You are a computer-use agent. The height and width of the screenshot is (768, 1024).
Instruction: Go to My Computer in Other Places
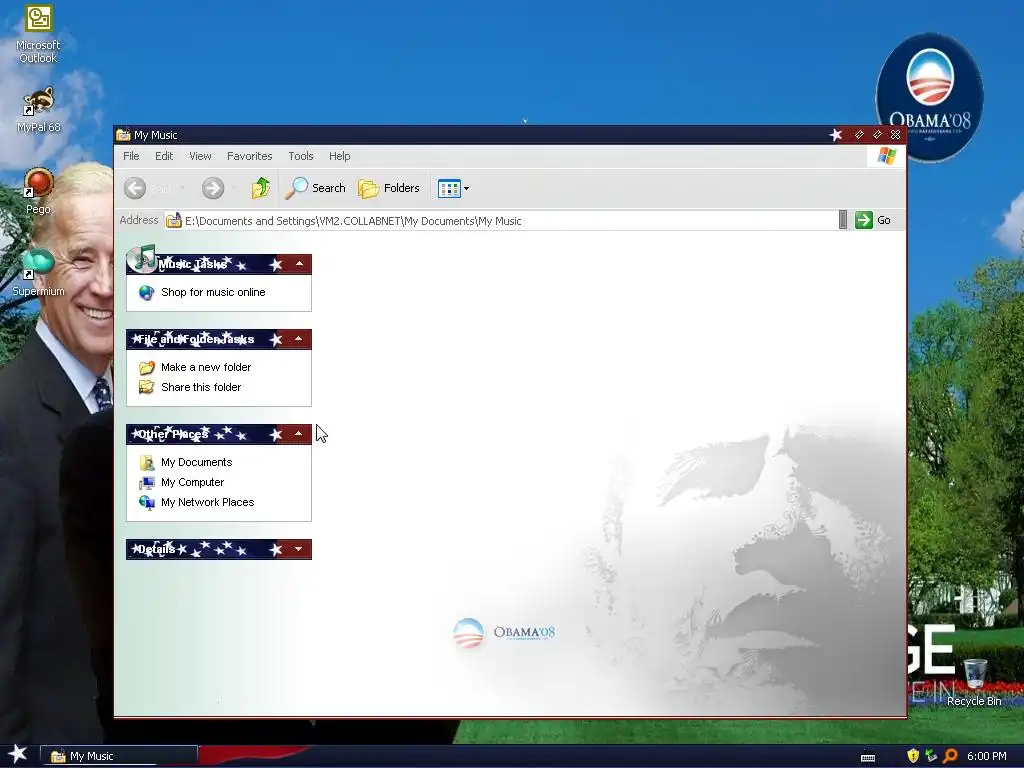193,483
